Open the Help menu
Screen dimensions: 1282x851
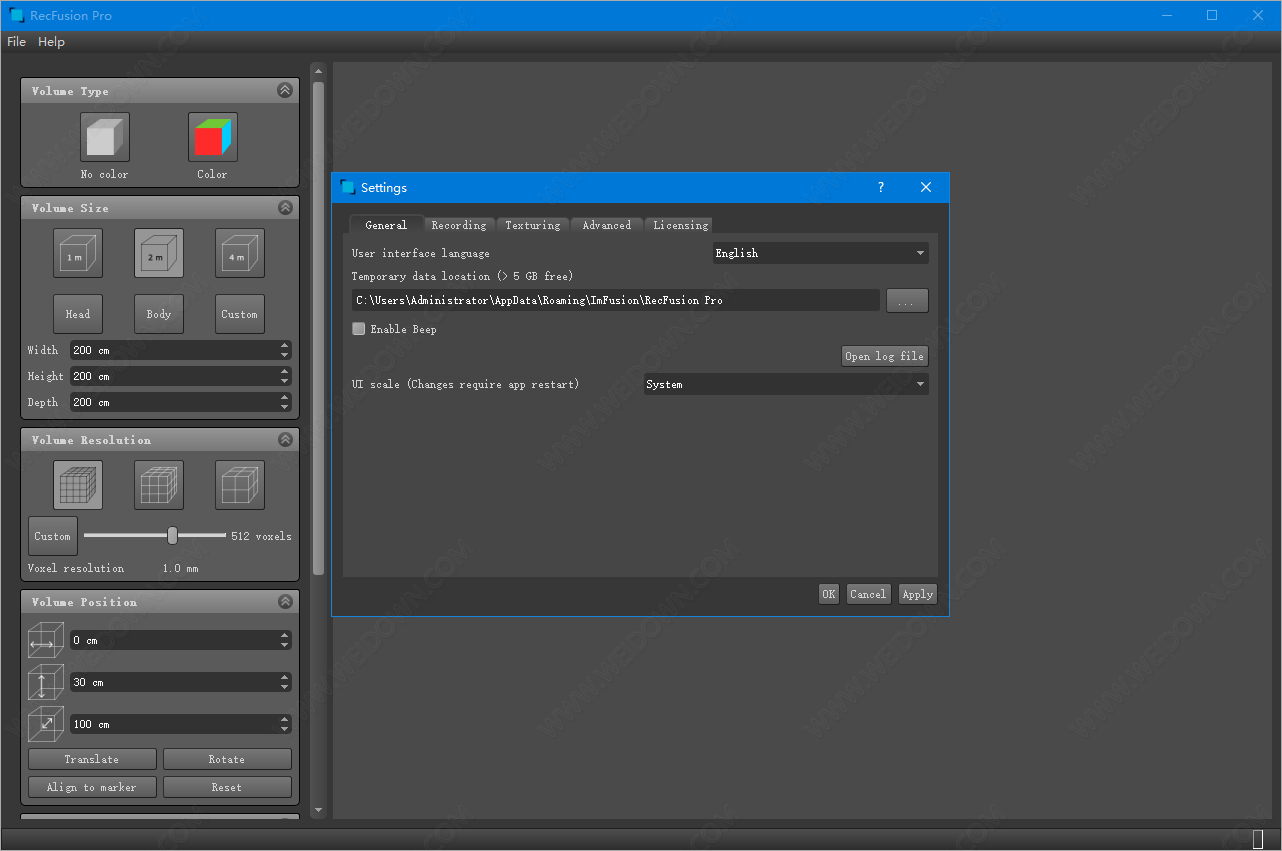click(51, 42)
